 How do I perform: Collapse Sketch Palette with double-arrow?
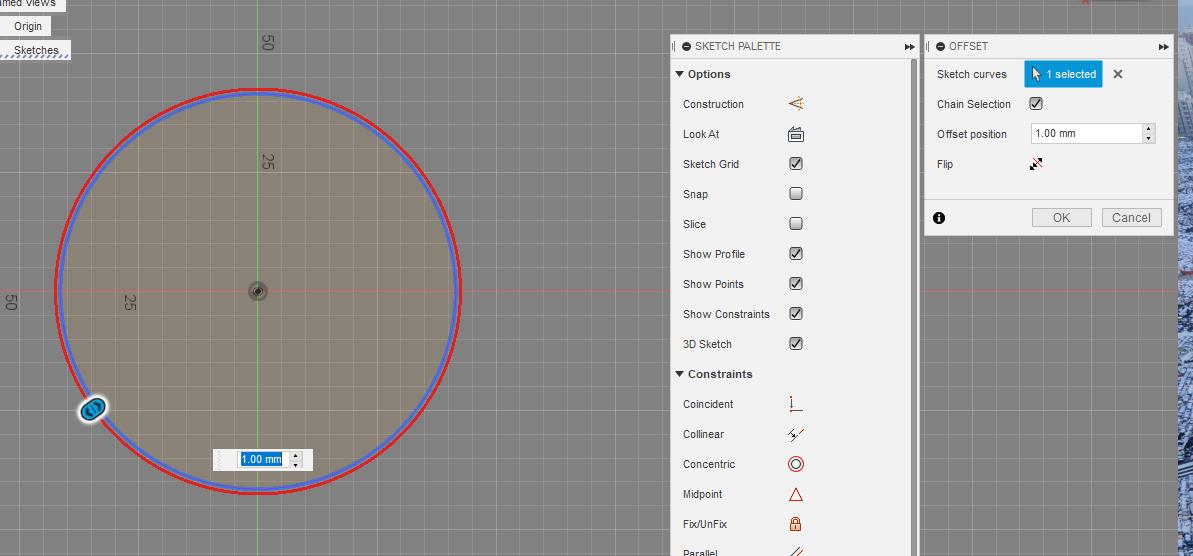pyautogui.click(x=910, y=47)
